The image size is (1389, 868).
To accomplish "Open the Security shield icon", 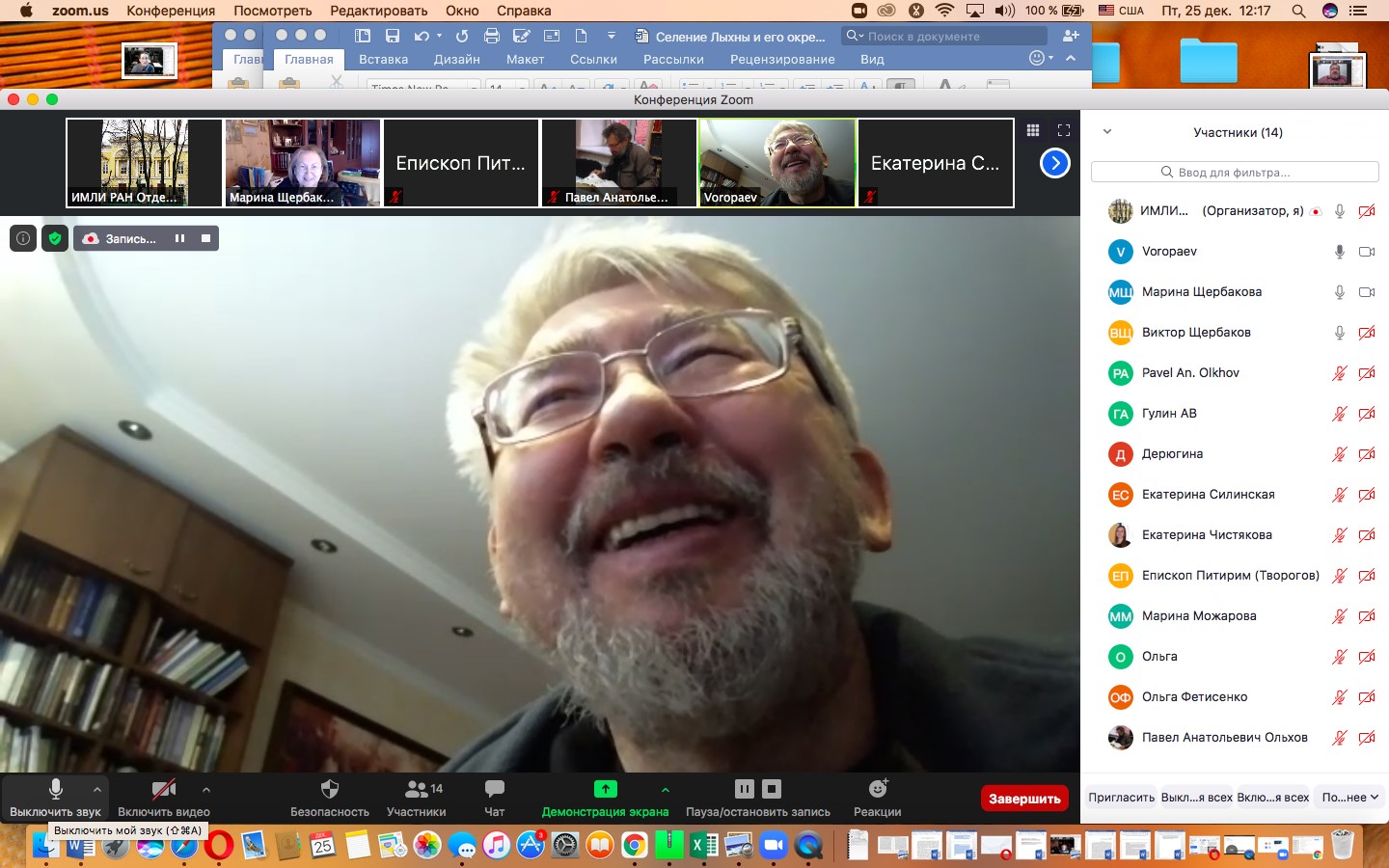I will point(329,790).
